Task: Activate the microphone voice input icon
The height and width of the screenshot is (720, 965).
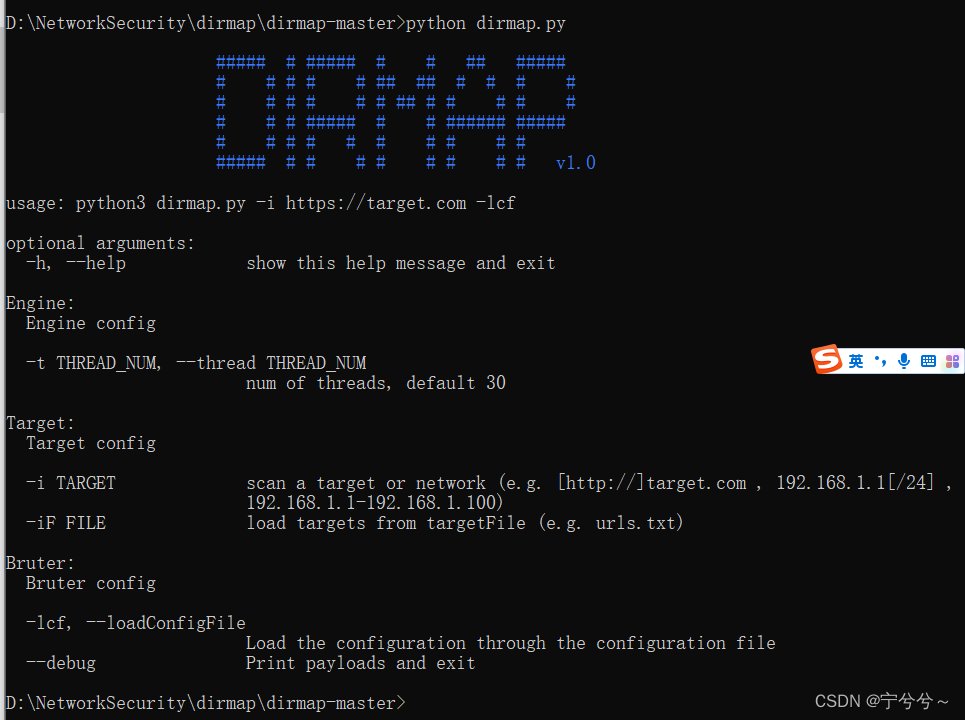Action: point(903,361)
